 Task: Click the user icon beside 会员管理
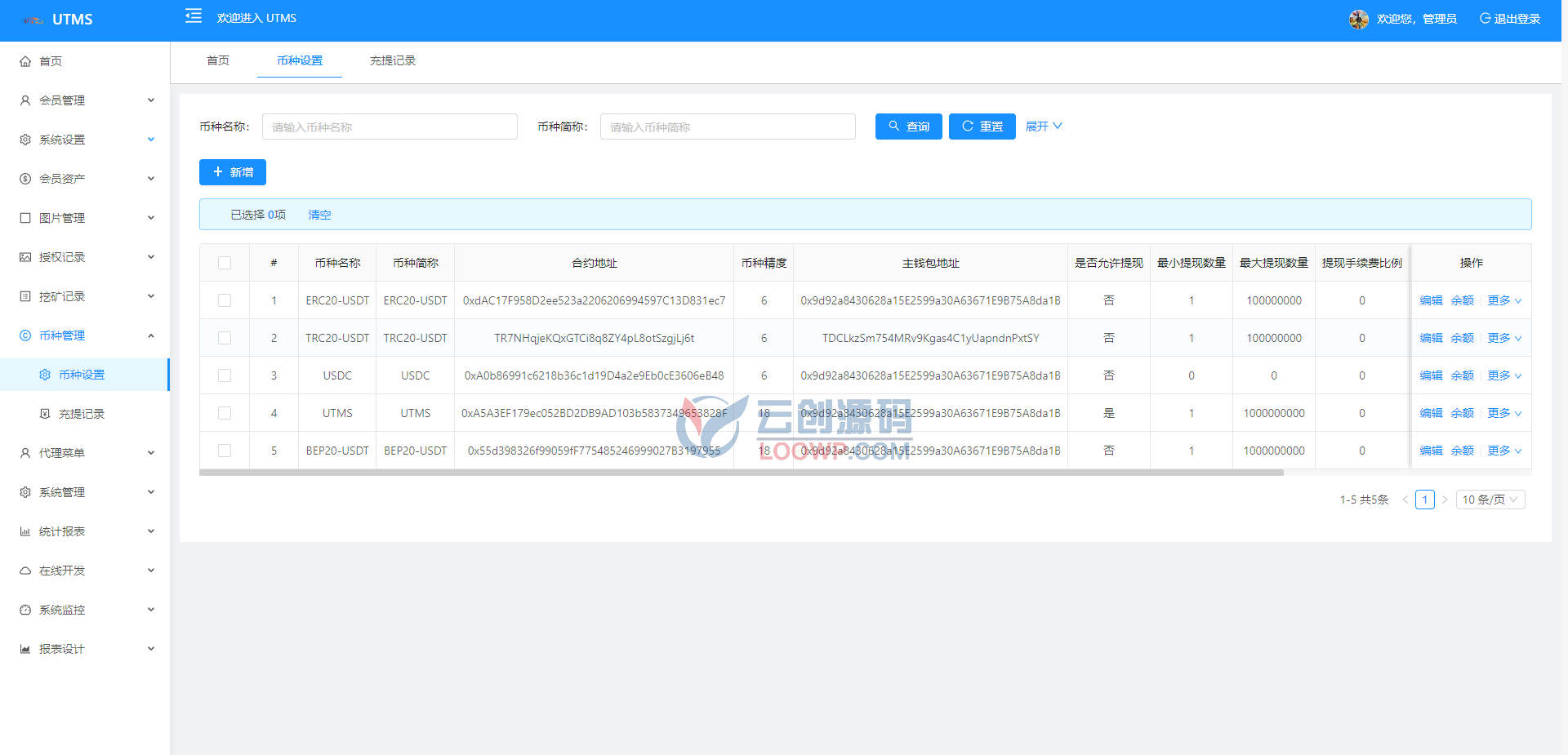point(25,100)
